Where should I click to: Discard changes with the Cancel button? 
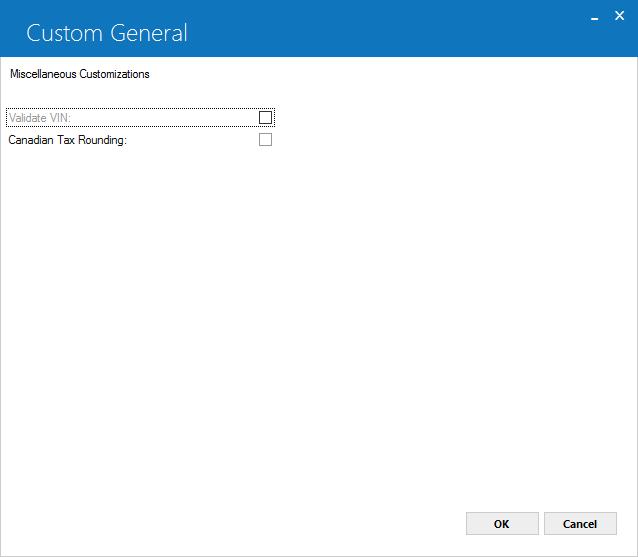pos(580,524)
